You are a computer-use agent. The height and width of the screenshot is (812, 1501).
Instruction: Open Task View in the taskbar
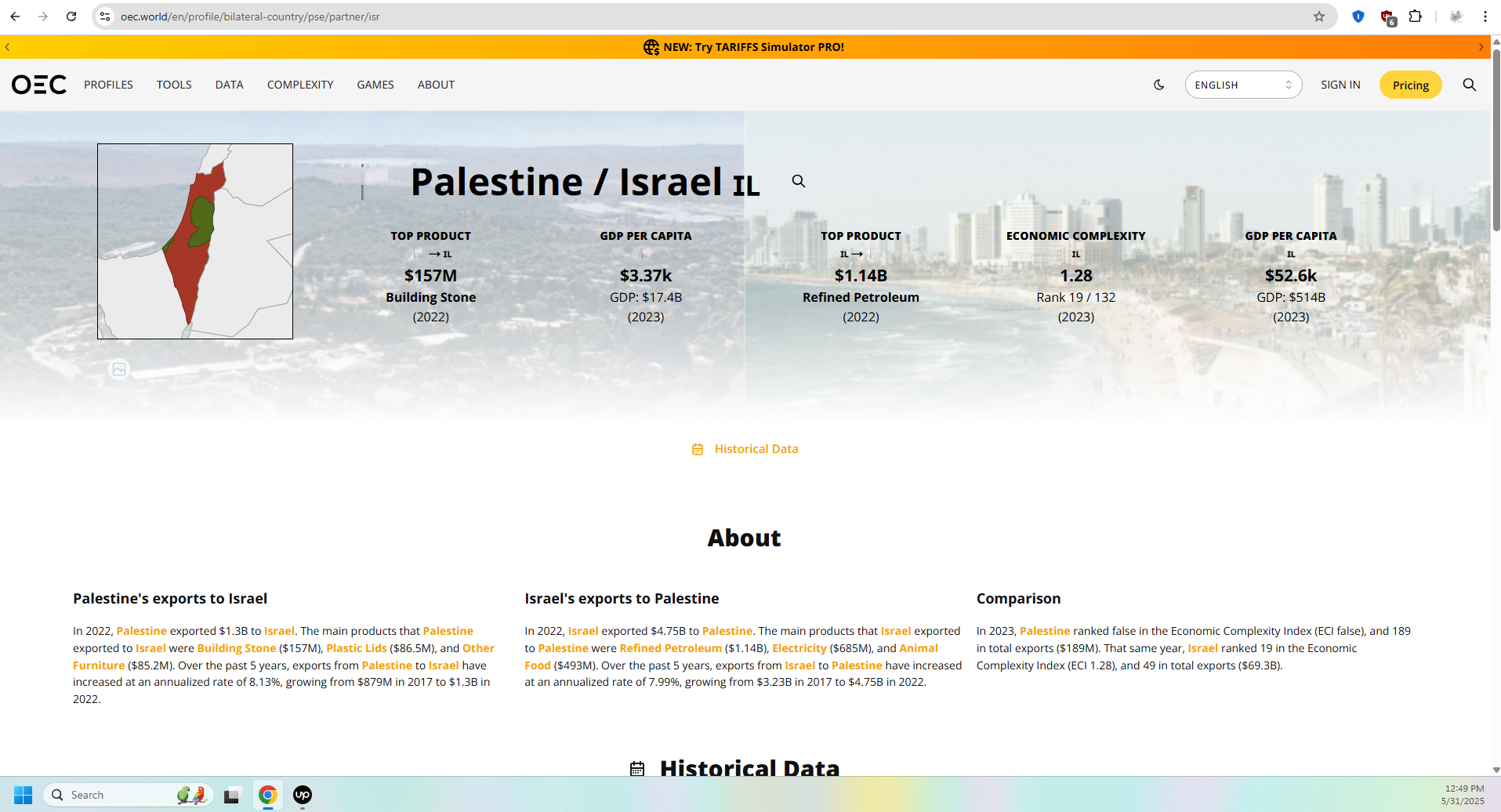(x=231, y=796)
